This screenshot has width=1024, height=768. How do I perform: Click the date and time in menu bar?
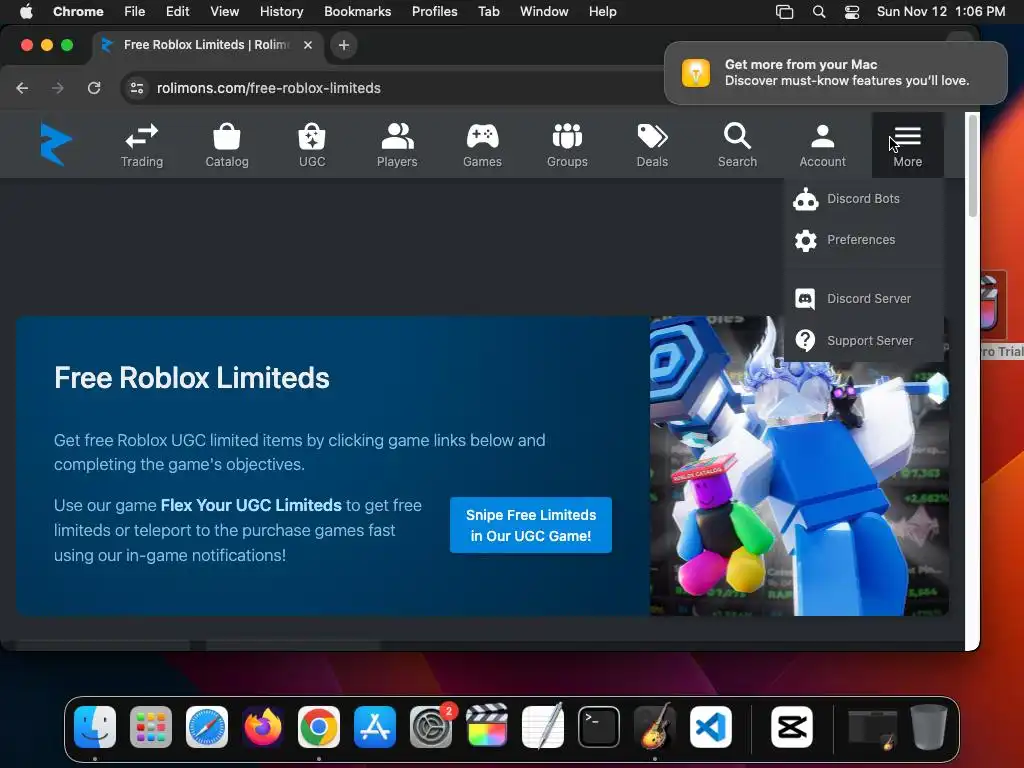[x=940, y=11]
